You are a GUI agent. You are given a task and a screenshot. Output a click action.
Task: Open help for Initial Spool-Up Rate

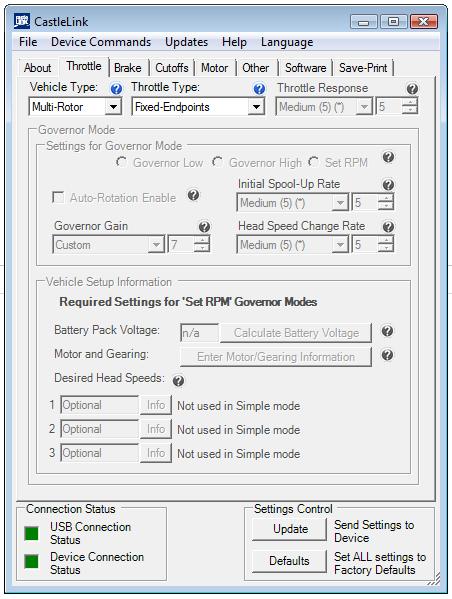point(388,185)
